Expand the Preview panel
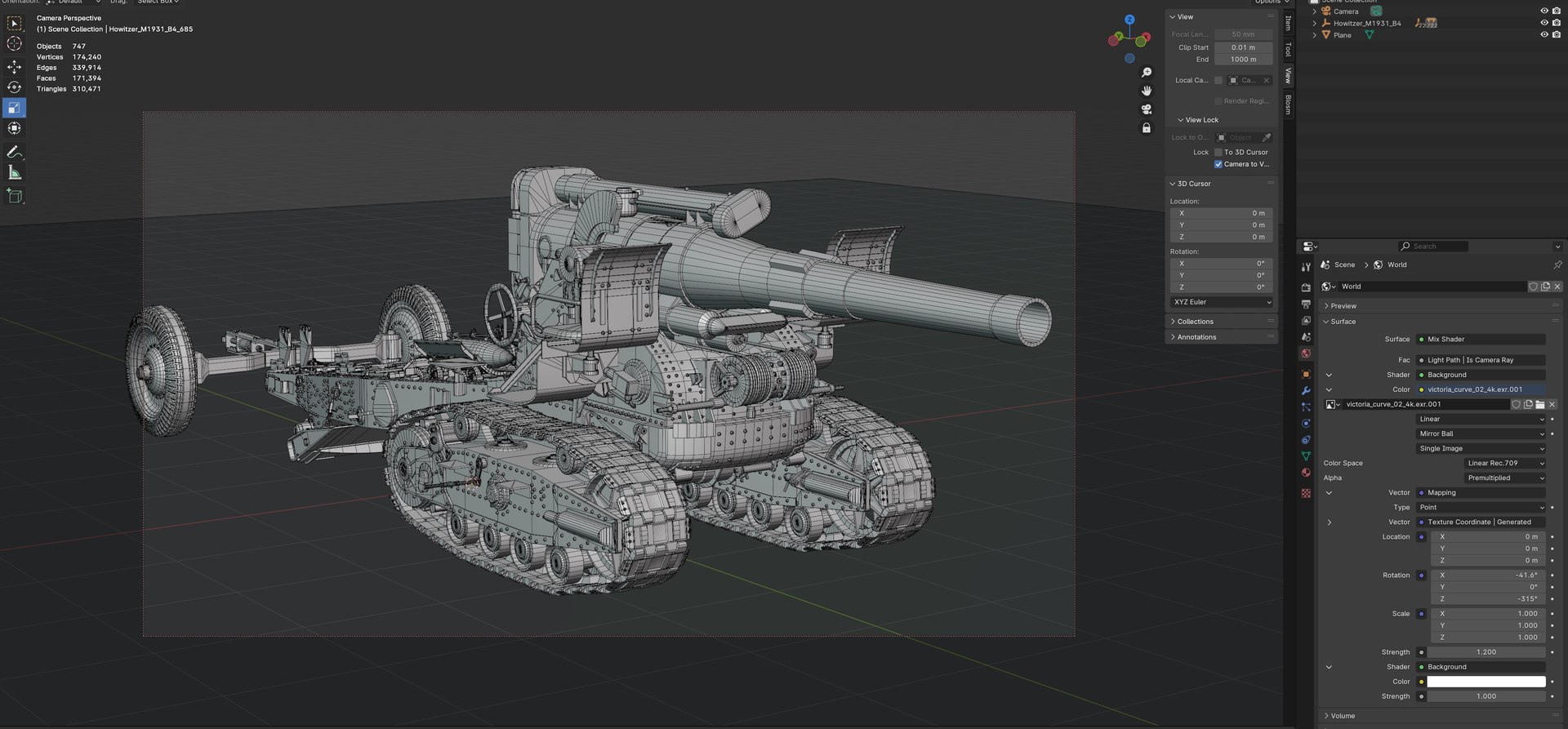 pos(1441,306)
